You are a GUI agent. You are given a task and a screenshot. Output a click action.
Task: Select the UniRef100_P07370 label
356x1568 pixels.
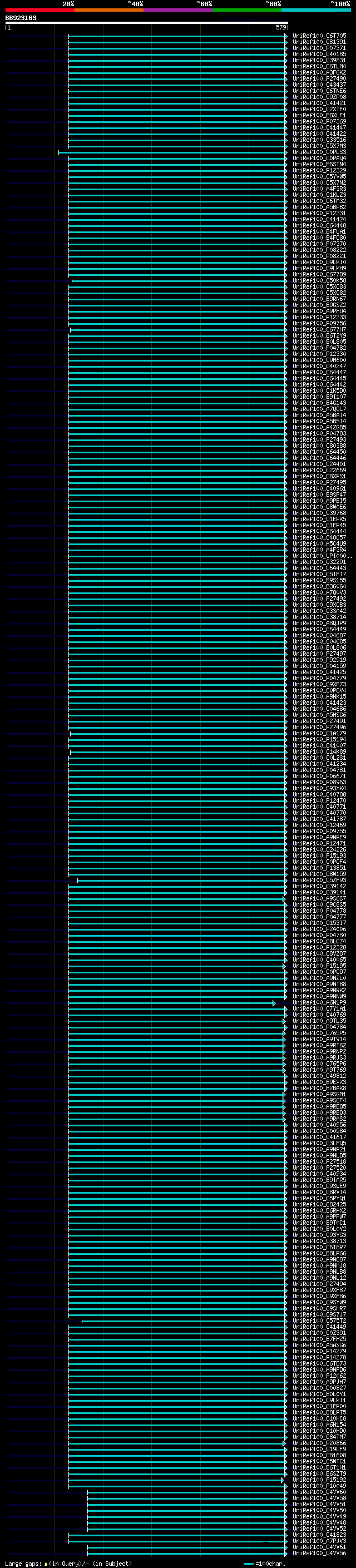coord(319,244)
